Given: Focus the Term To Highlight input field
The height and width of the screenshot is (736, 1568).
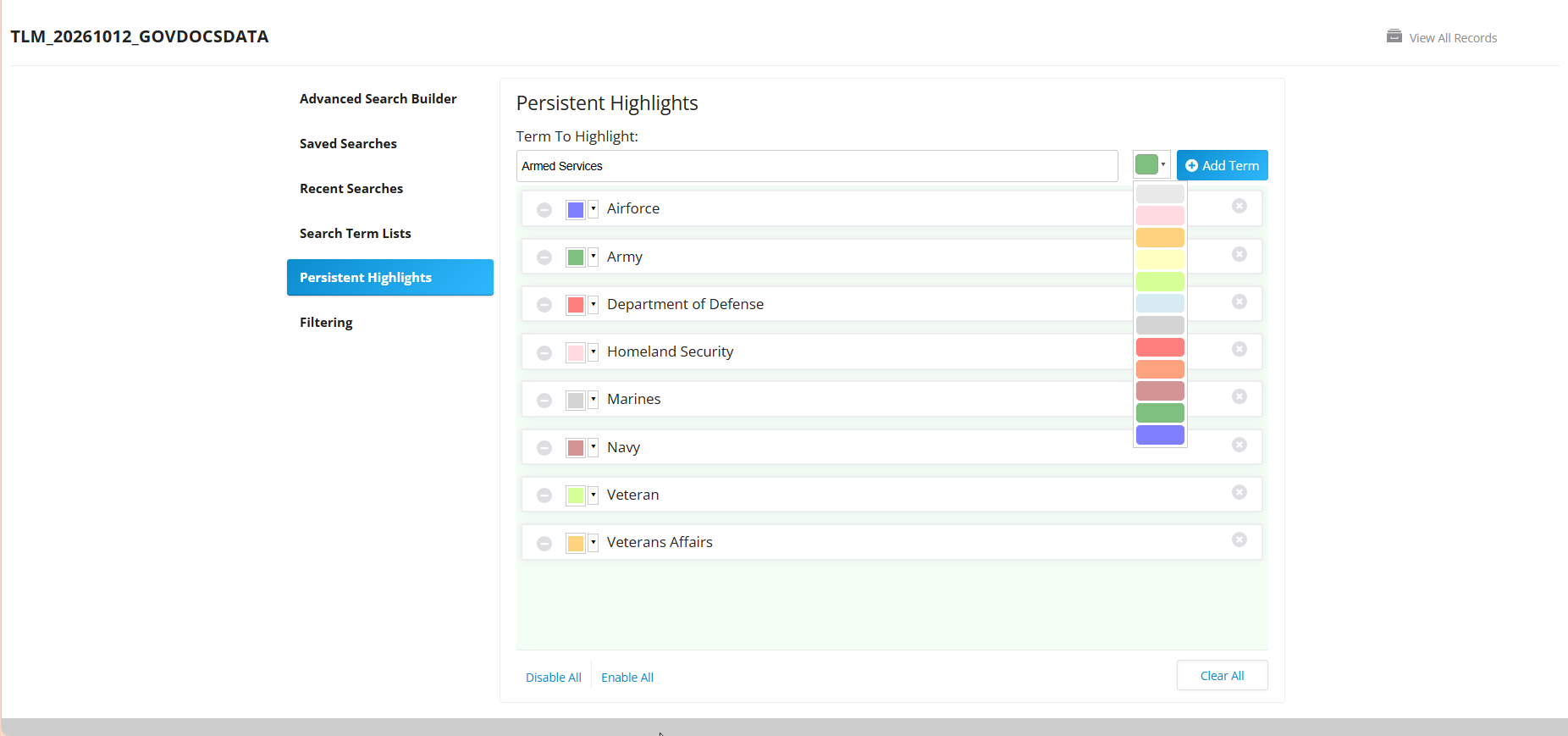Looking at the screenshot, I should (x=817, y=166).
